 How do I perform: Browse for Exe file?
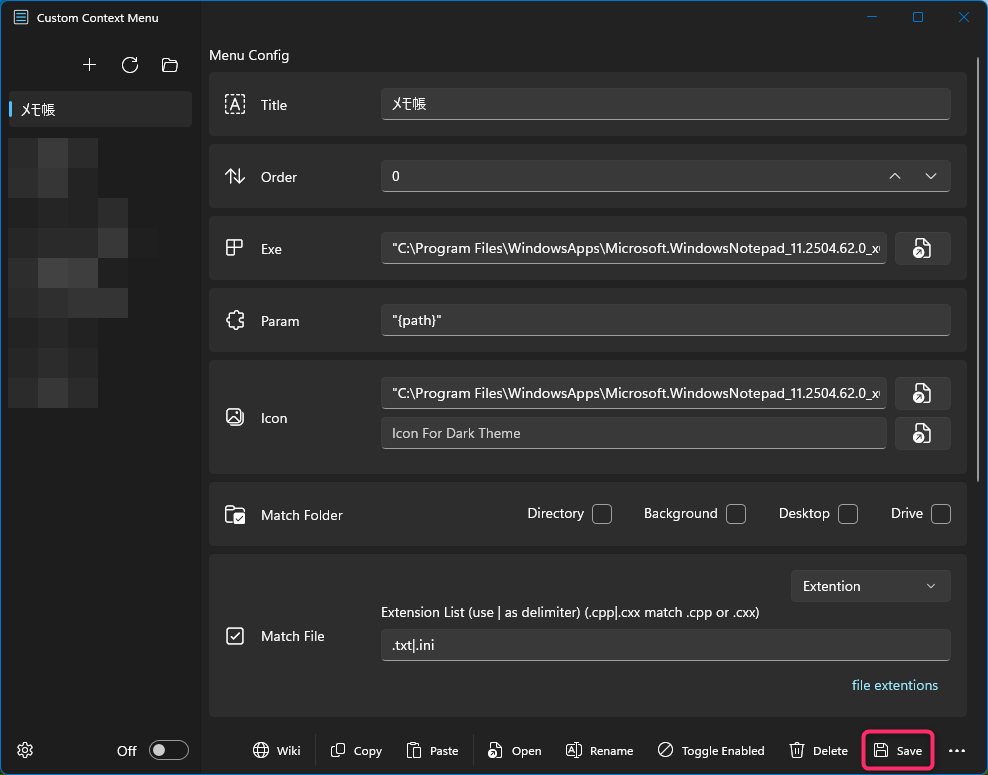click(x=922, y=248)
